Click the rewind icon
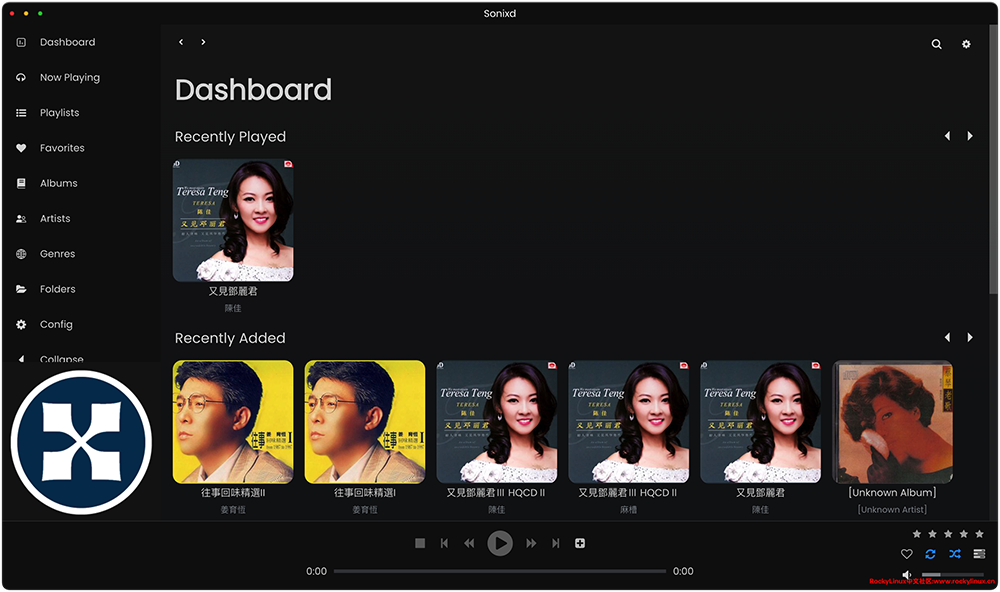Image resolution: width=1000 pixels, height=592 pixels. coord(469,543)
